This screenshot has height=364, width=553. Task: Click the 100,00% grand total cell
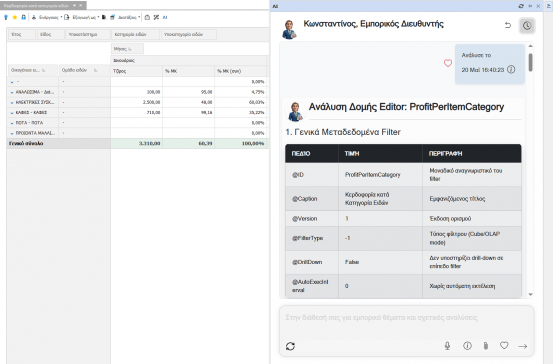pos(242,144)
